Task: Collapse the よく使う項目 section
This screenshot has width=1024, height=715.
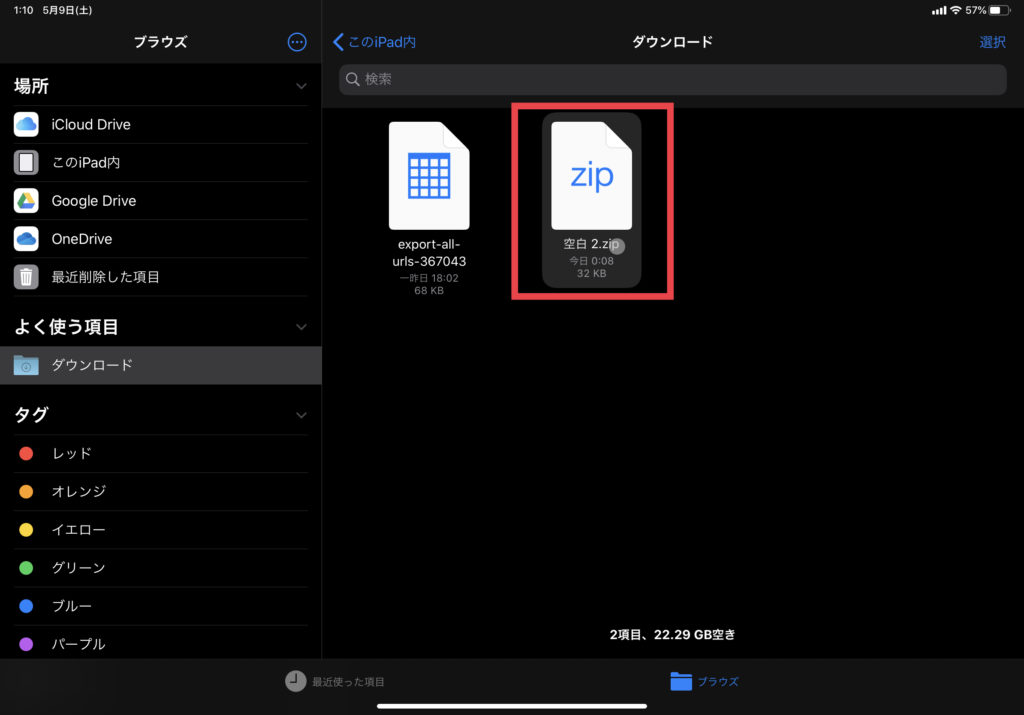Action: [301, 326]
